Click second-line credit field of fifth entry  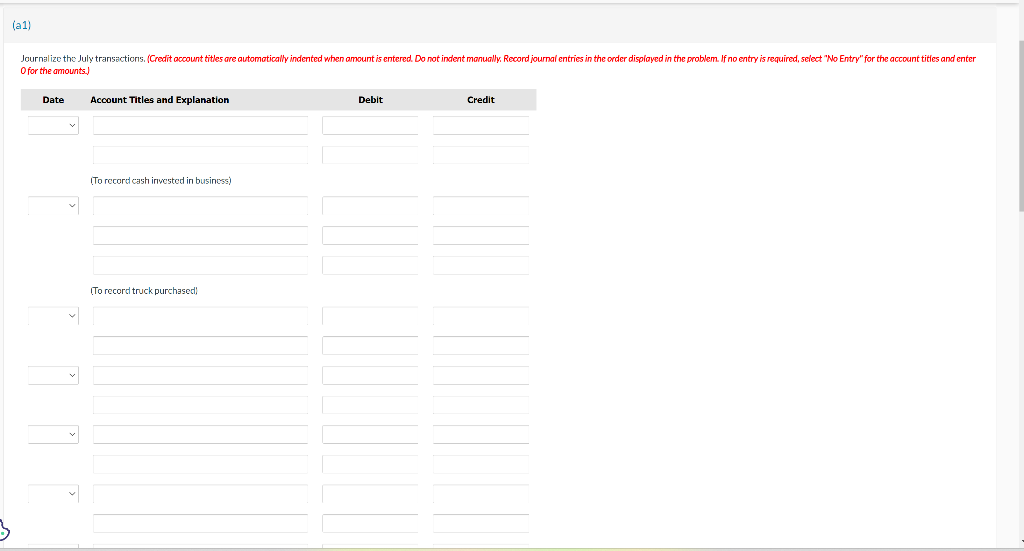click(x=481, y=464)
